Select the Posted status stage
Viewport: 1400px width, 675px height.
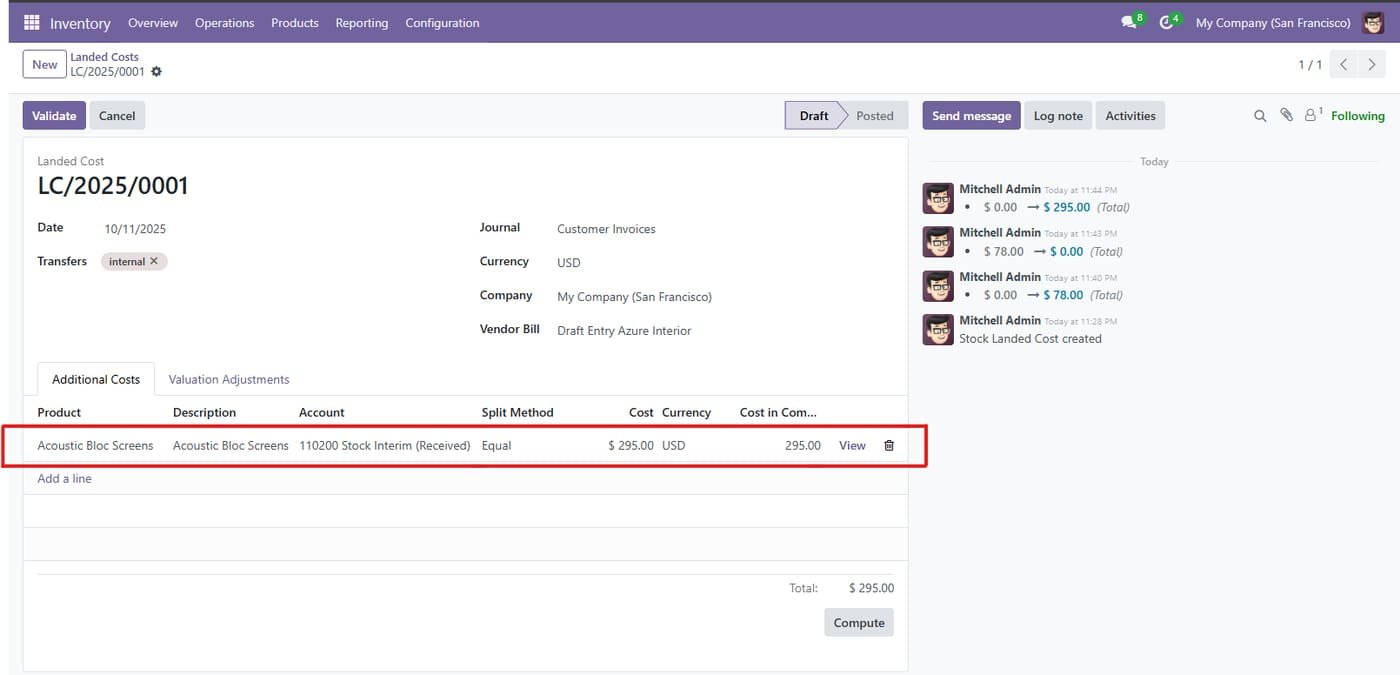click(x=874, y=116)
